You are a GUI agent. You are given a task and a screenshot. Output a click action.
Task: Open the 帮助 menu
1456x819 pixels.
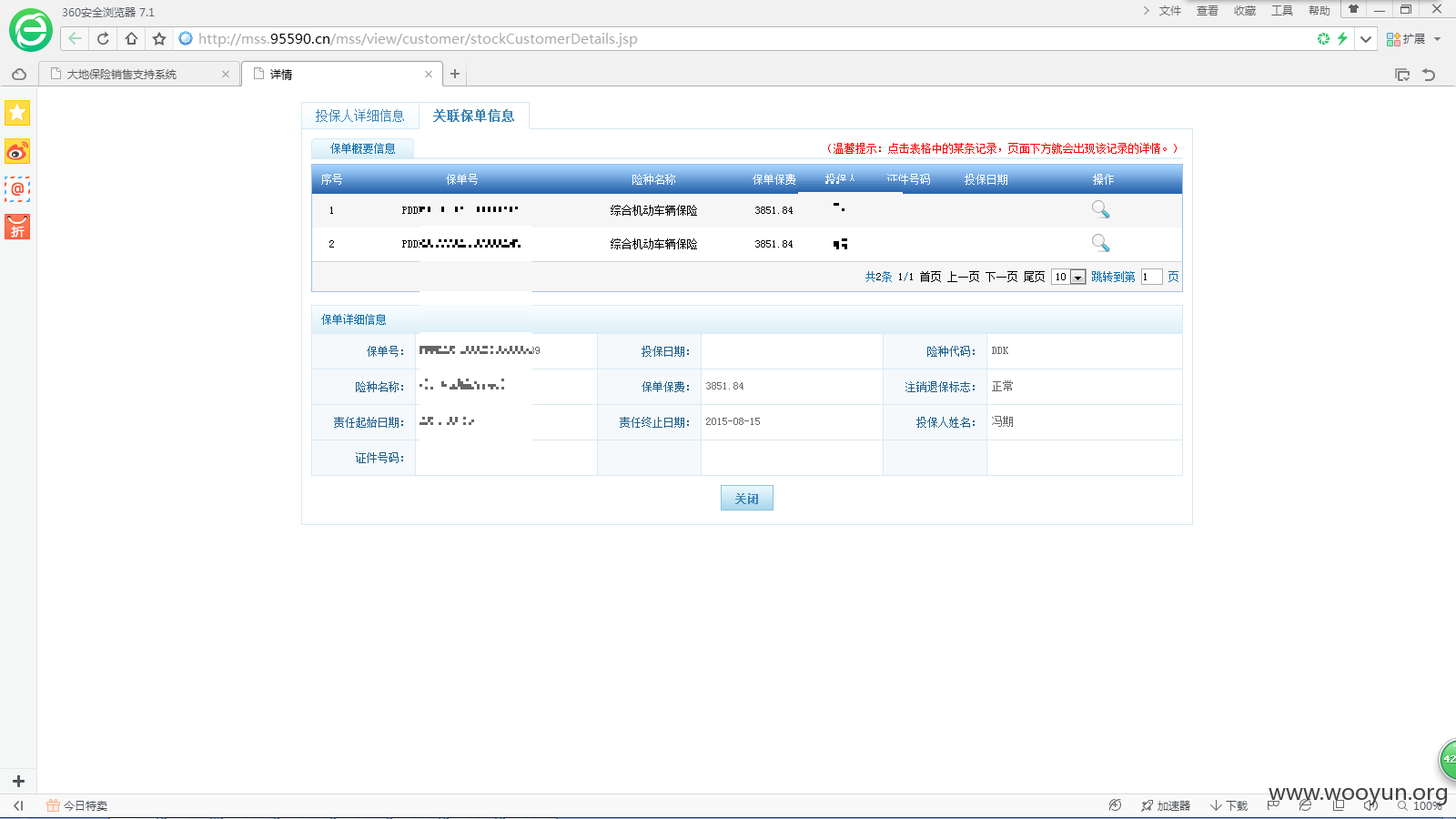click(1319, 11)
